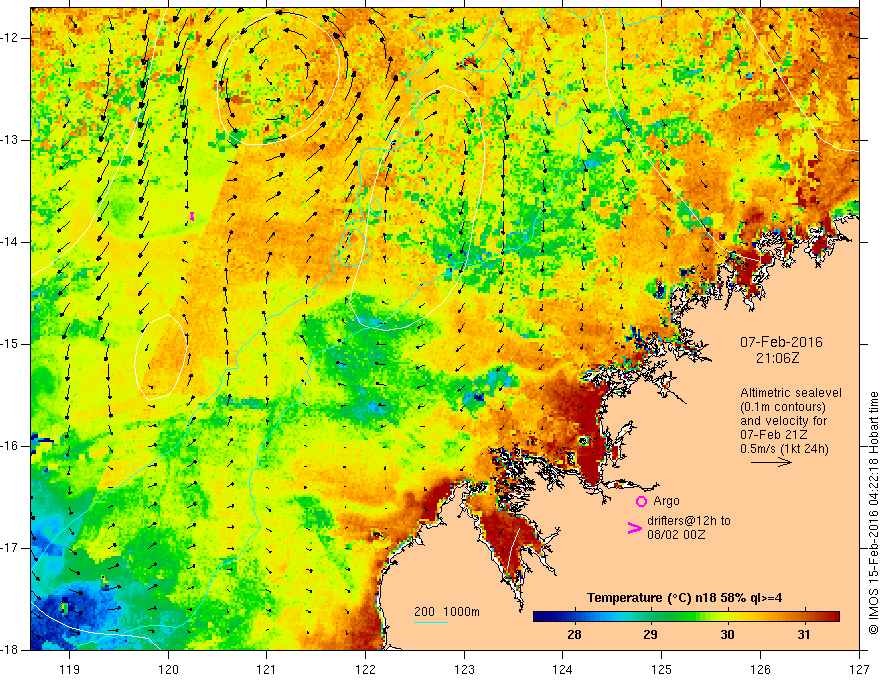The image size is (880, 680).
Task: Click the temperature color bar
Action: [686, 616]
